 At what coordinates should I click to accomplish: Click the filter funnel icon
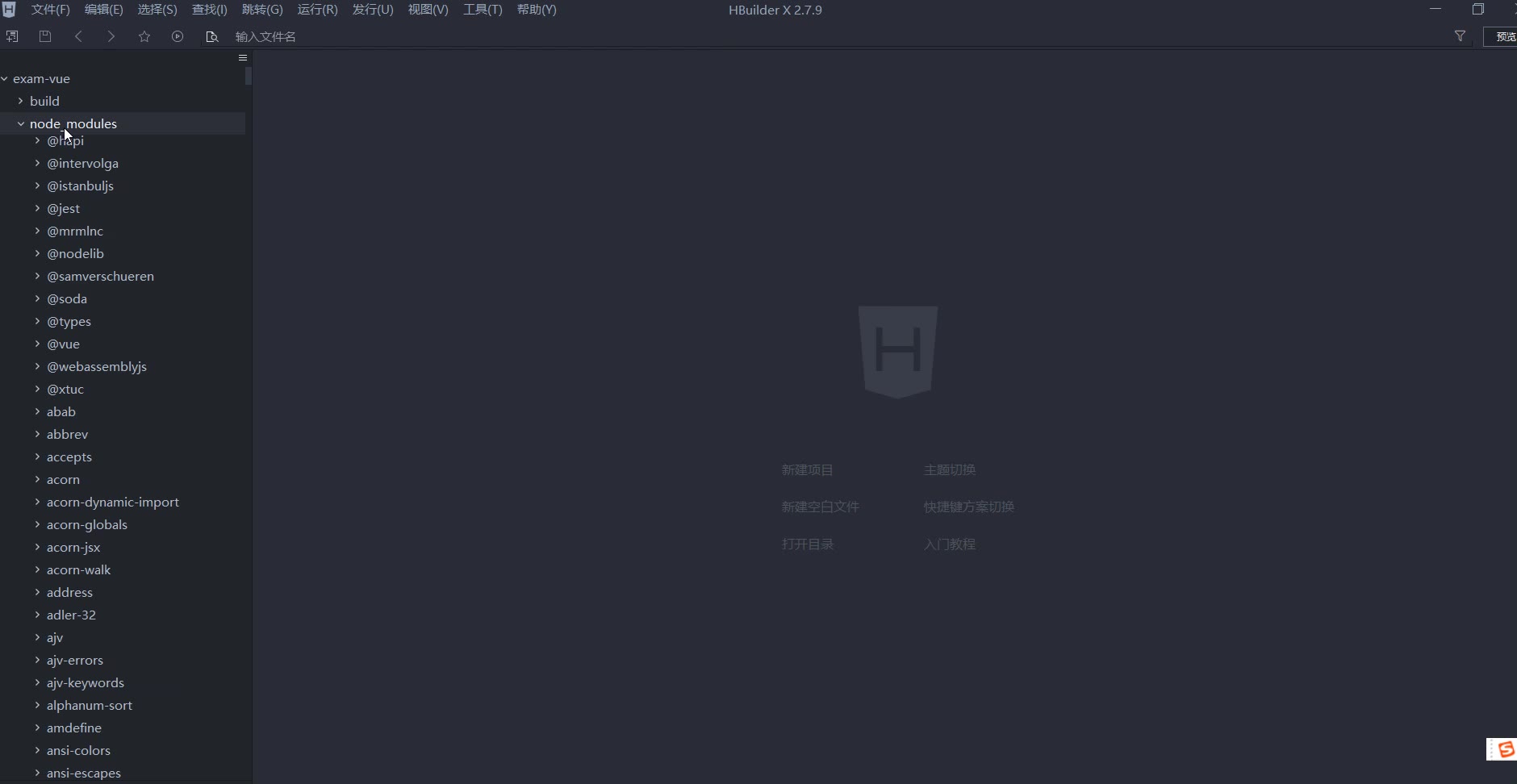[1460, 36]
